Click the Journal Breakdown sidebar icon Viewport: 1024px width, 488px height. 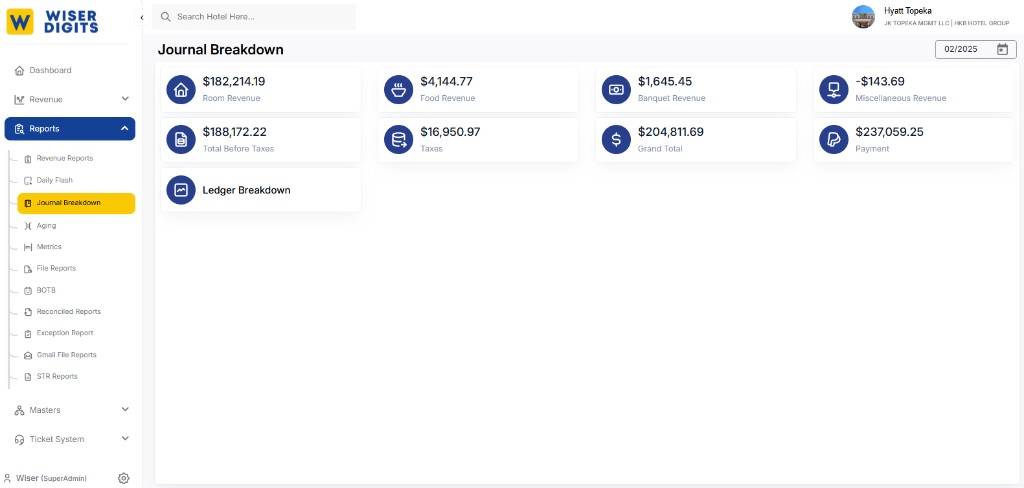[x=28, y=203]
